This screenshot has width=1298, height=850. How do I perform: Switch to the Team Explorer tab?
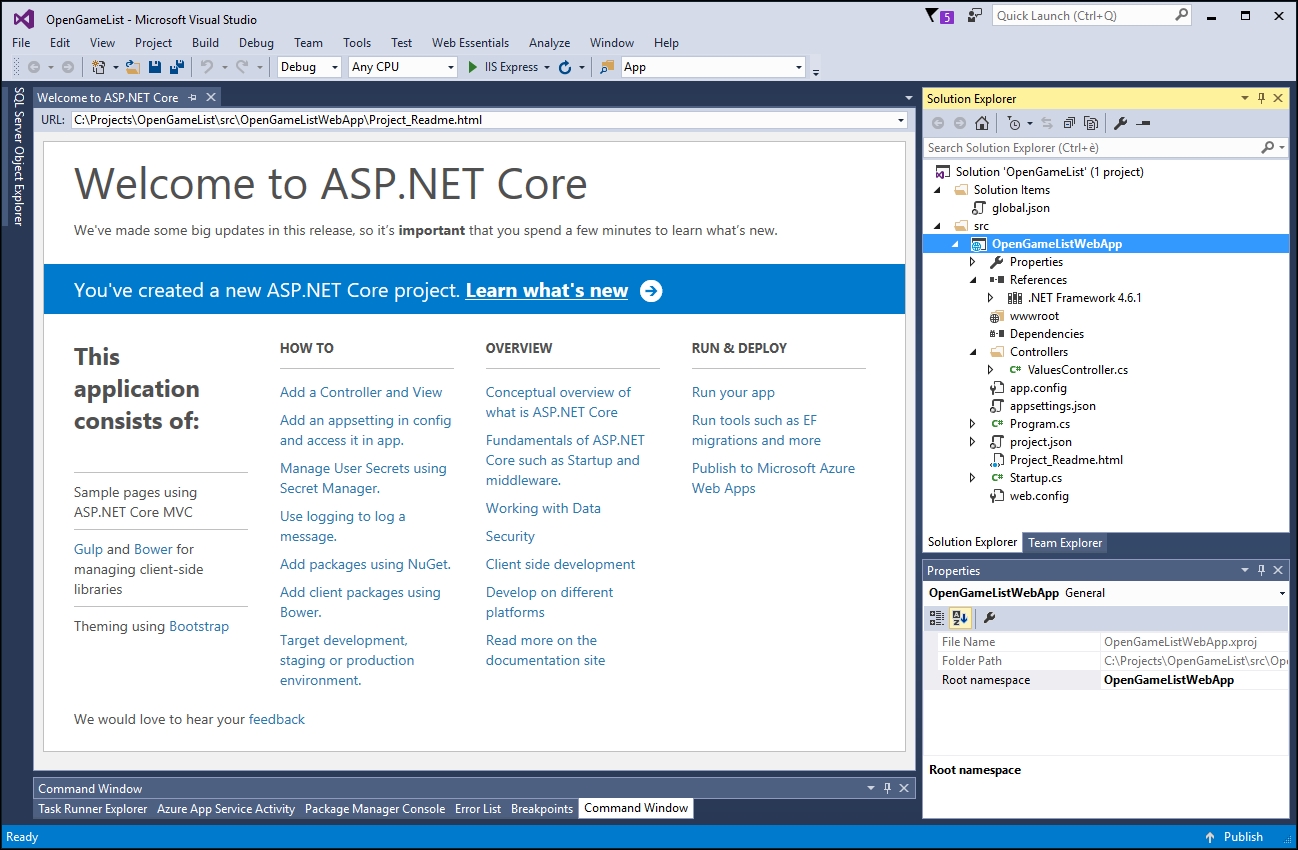pyautogui.click(x=1065, y=543)
